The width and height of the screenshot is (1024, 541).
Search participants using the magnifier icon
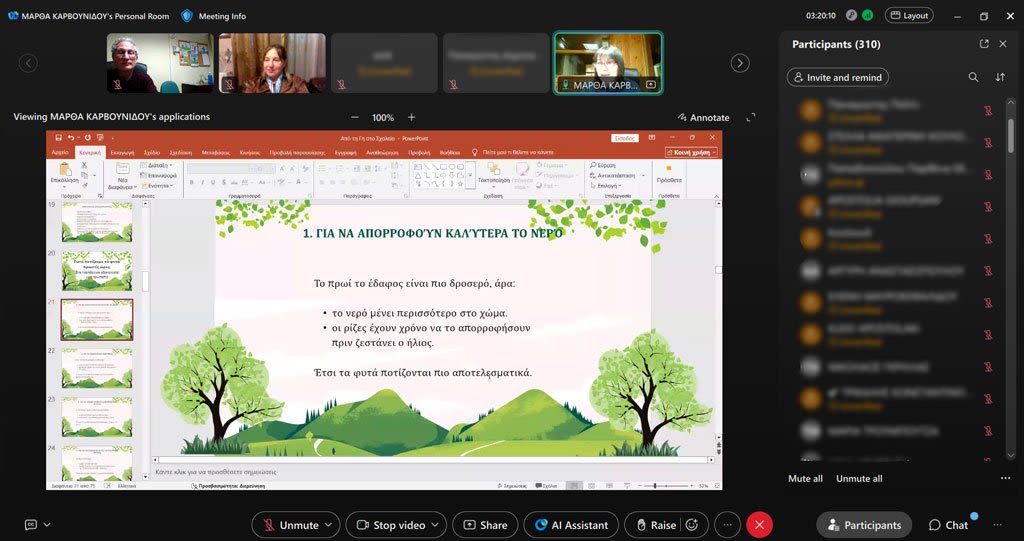[x=973, y=77]
